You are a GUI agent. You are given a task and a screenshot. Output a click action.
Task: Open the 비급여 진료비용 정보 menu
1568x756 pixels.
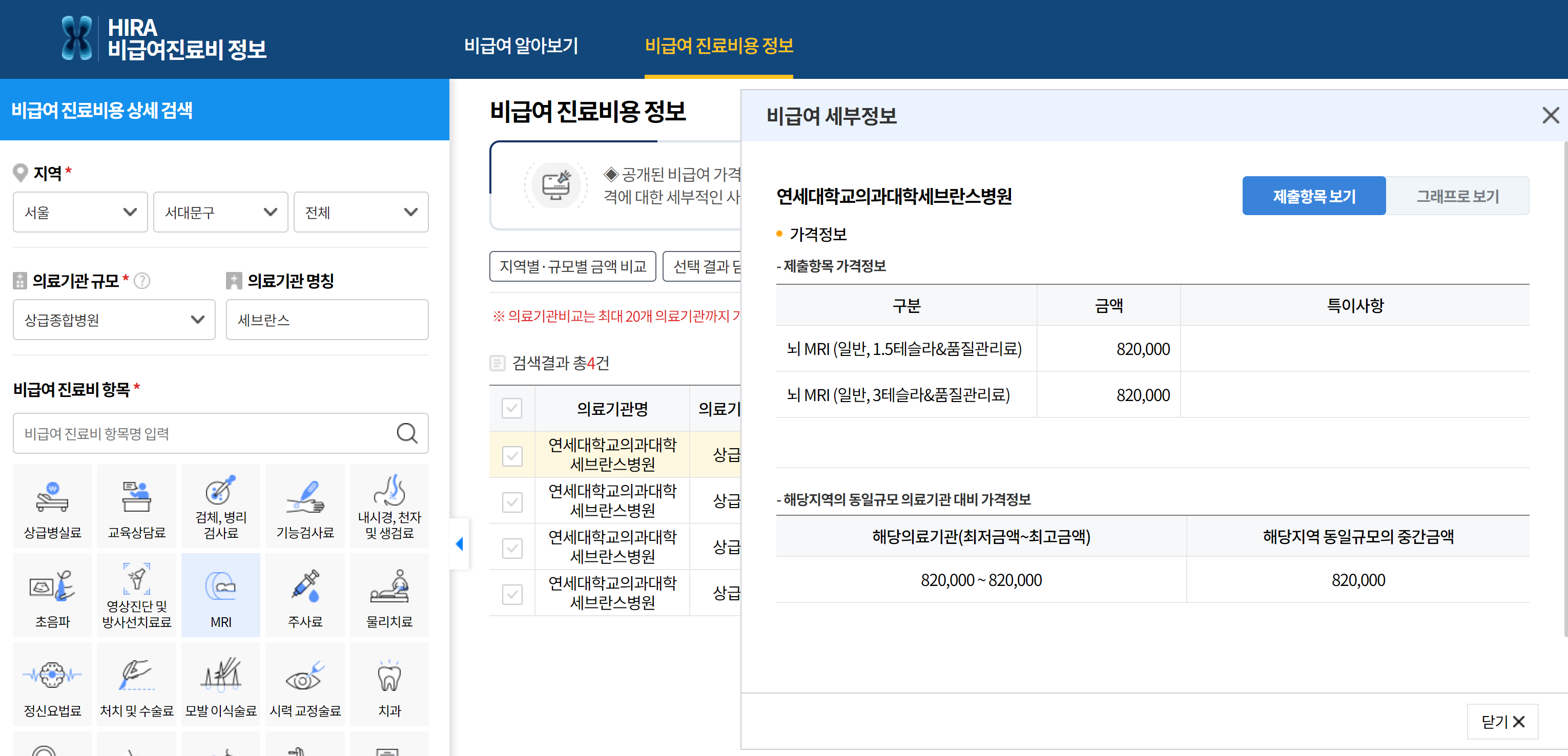(x=719, y=46)
